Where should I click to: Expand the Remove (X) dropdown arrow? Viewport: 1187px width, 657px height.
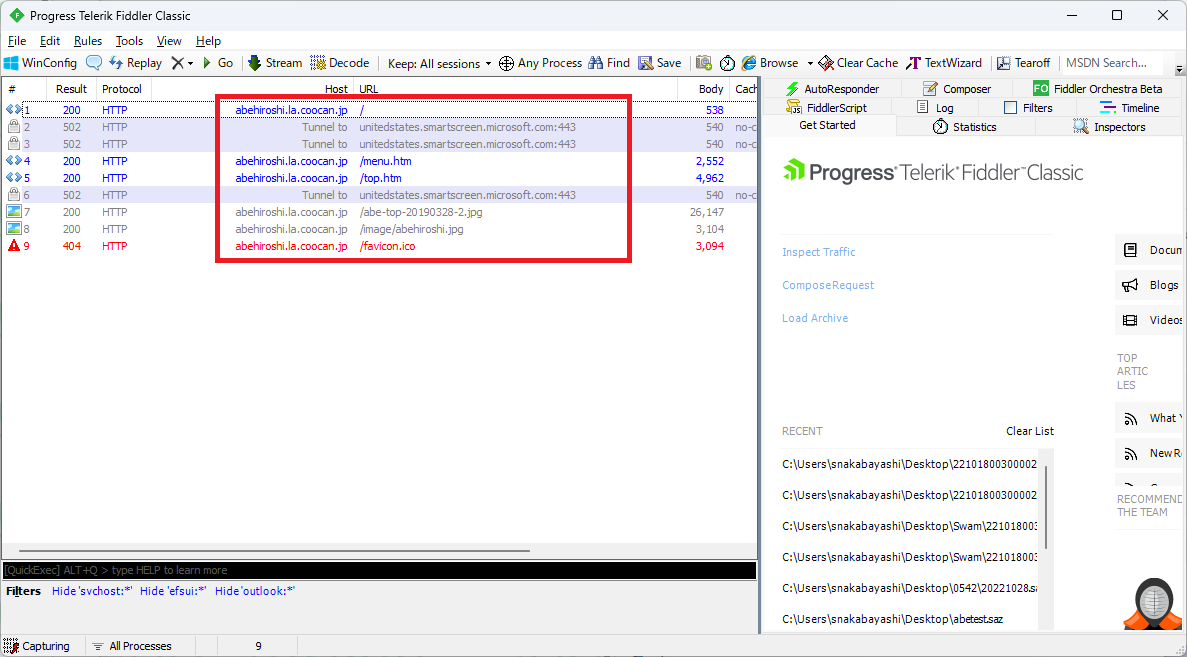tap(191, 64)
